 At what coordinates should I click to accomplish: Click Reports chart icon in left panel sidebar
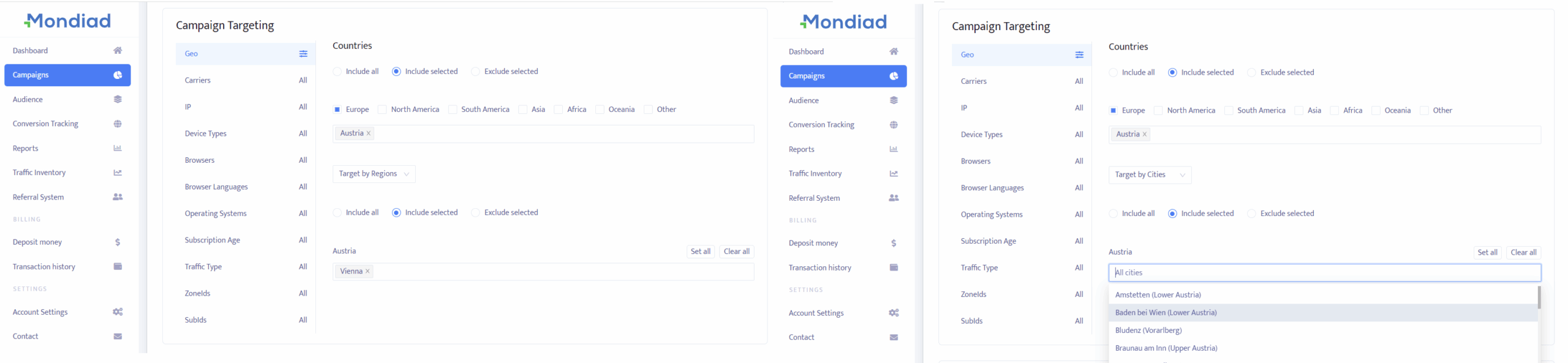118,148
